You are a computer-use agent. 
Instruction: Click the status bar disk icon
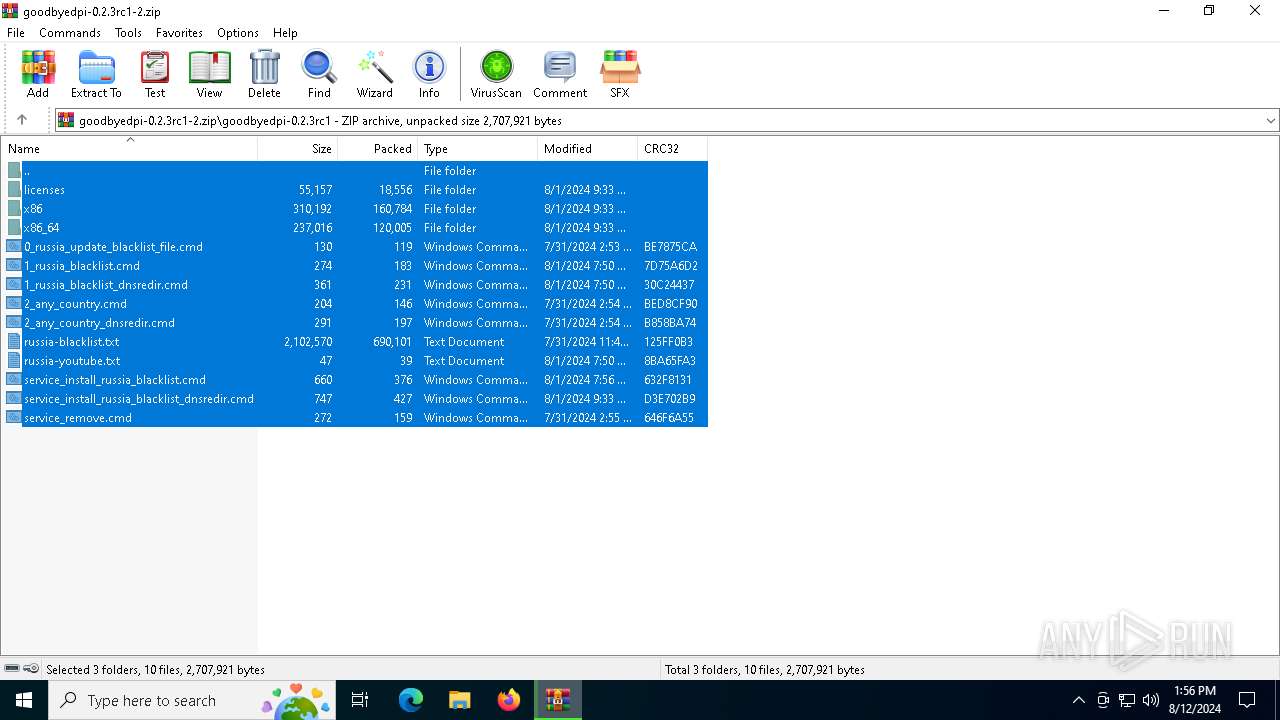tap(12, 669)
